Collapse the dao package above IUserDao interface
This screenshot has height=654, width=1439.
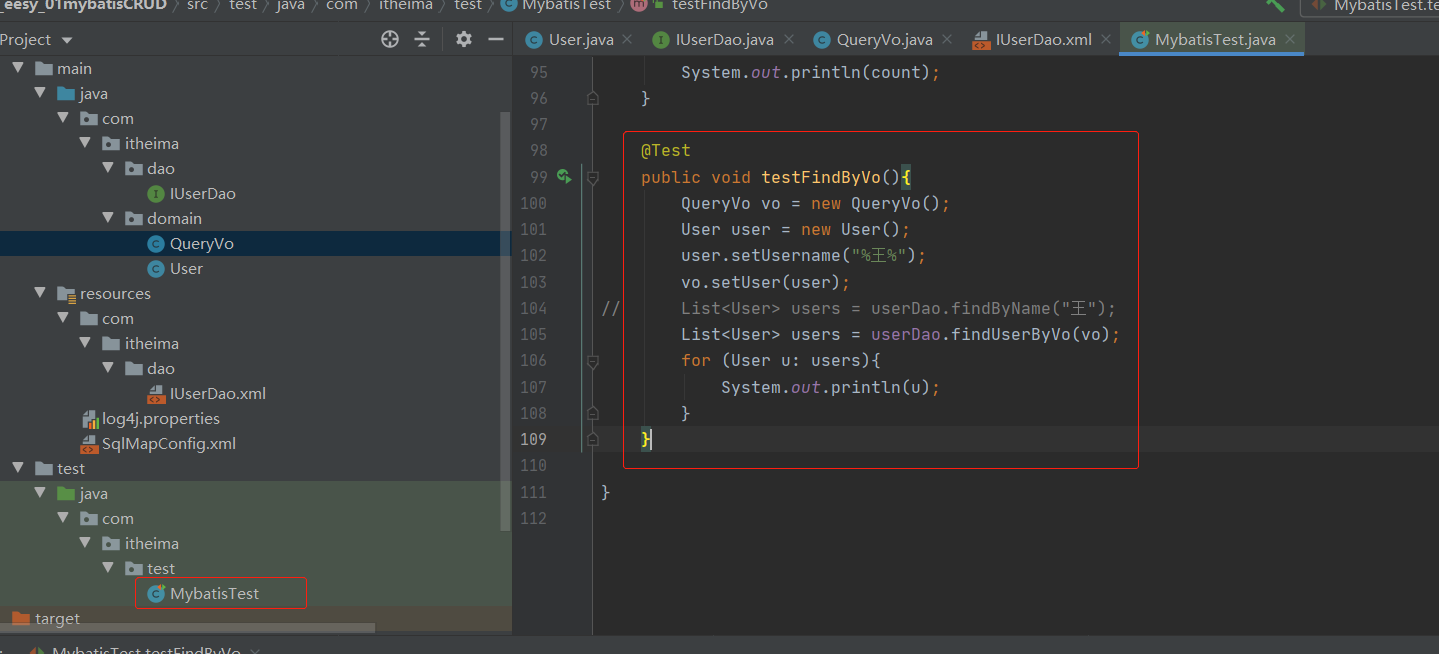point(108,168)
